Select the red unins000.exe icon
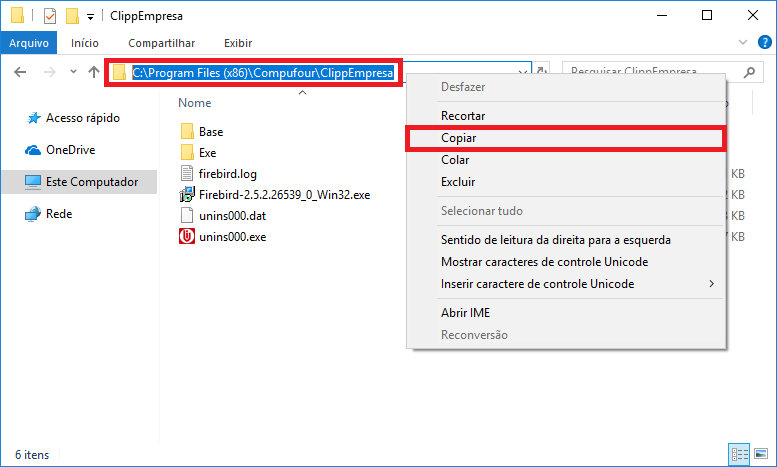 (186, 237)
